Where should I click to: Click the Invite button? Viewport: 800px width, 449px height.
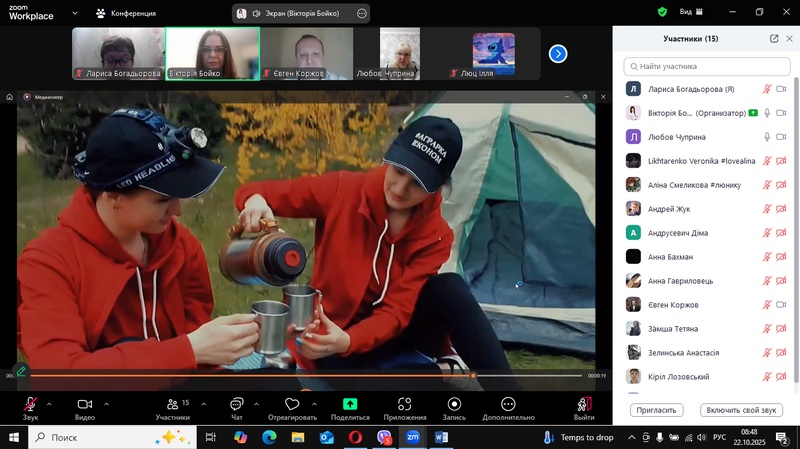click(655, 410)
